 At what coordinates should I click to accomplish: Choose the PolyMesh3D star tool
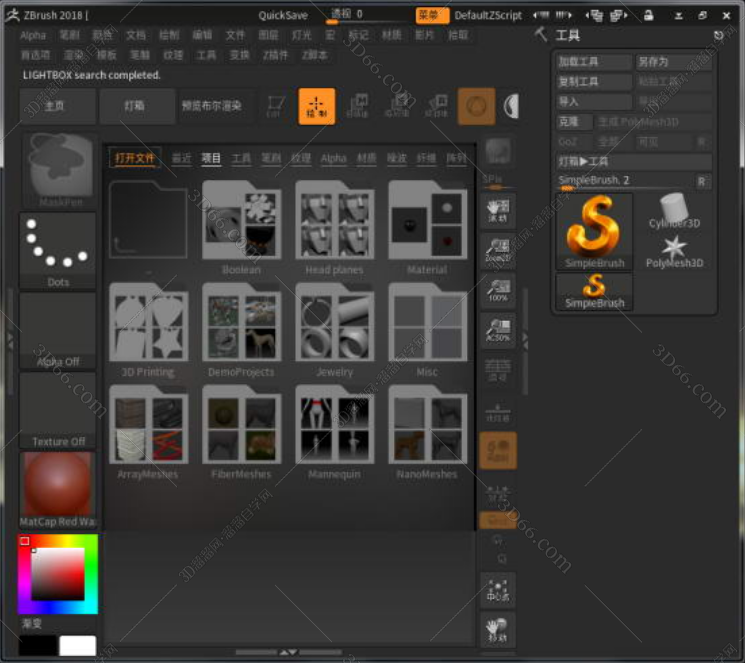point(674,250)
